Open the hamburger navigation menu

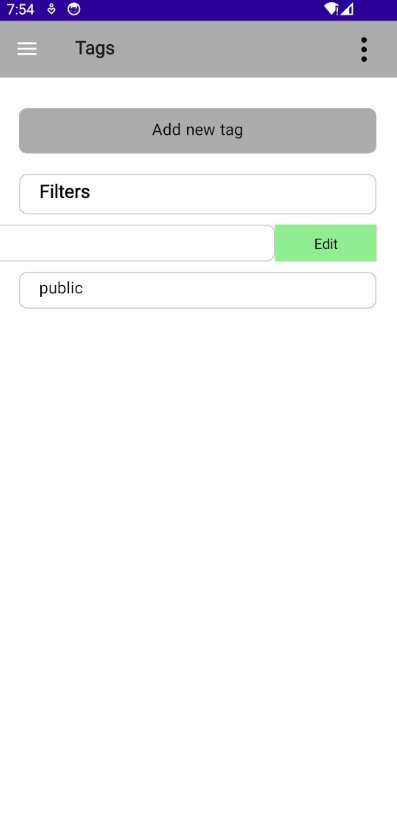[x=27, y=49]
